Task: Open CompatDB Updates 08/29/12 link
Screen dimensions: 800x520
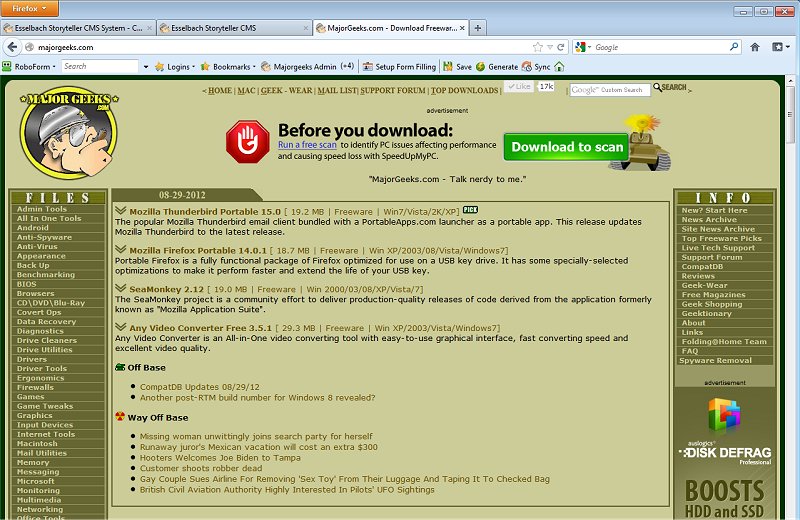Action: [199, 387]
